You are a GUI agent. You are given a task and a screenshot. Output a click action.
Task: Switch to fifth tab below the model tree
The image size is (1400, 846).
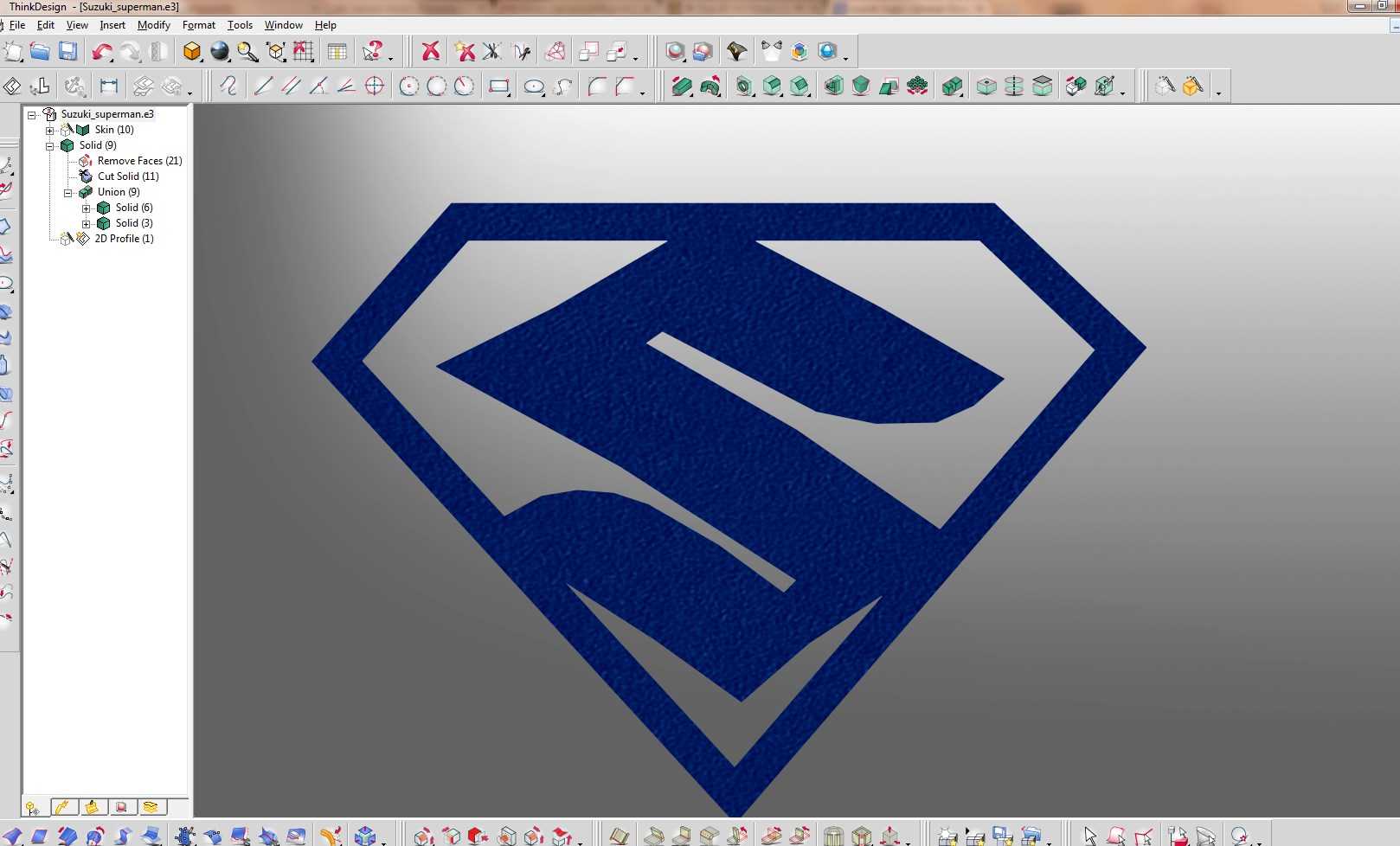click(151, 807)
